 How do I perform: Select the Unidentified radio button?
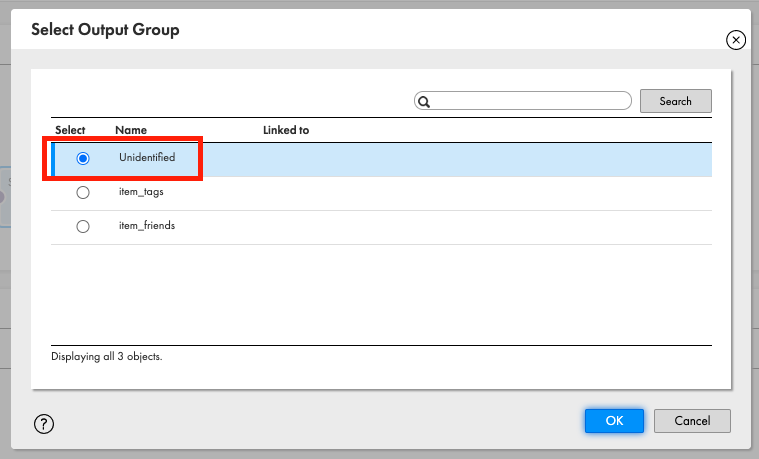pyautogui.click(x=83, y=158)
